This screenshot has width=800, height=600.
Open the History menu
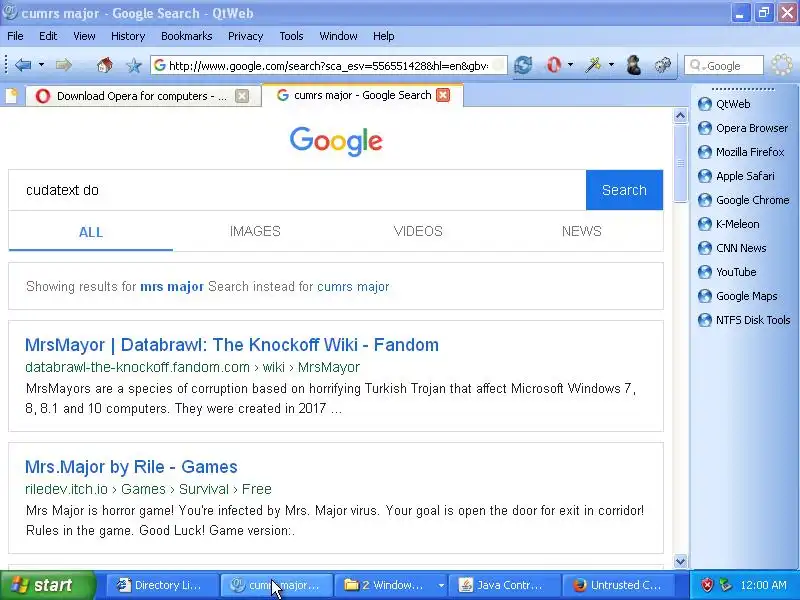[x=128, y=36]
